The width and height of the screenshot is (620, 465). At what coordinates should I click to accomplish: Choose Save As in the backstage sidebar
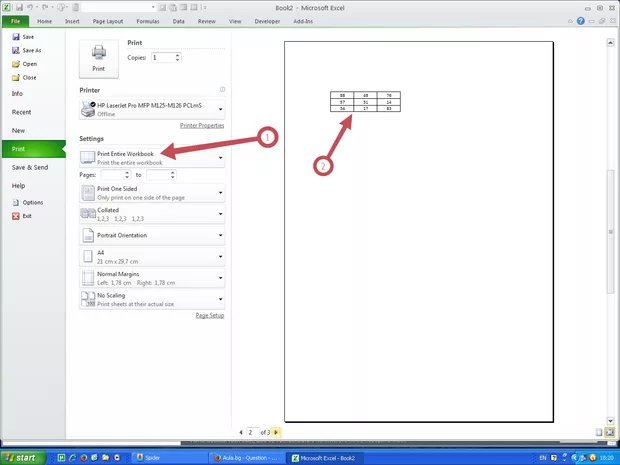tap(26, 50)
